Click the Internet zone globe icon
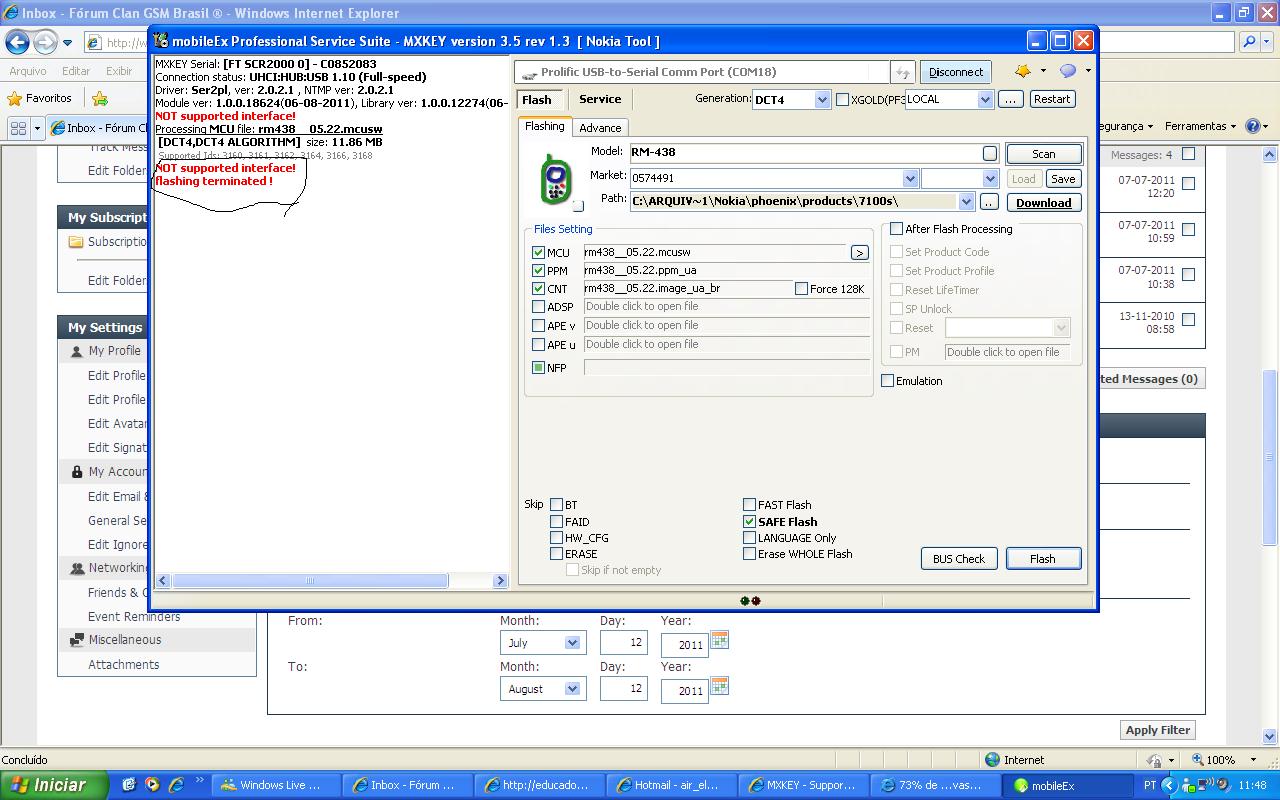 tap(992, 760)
